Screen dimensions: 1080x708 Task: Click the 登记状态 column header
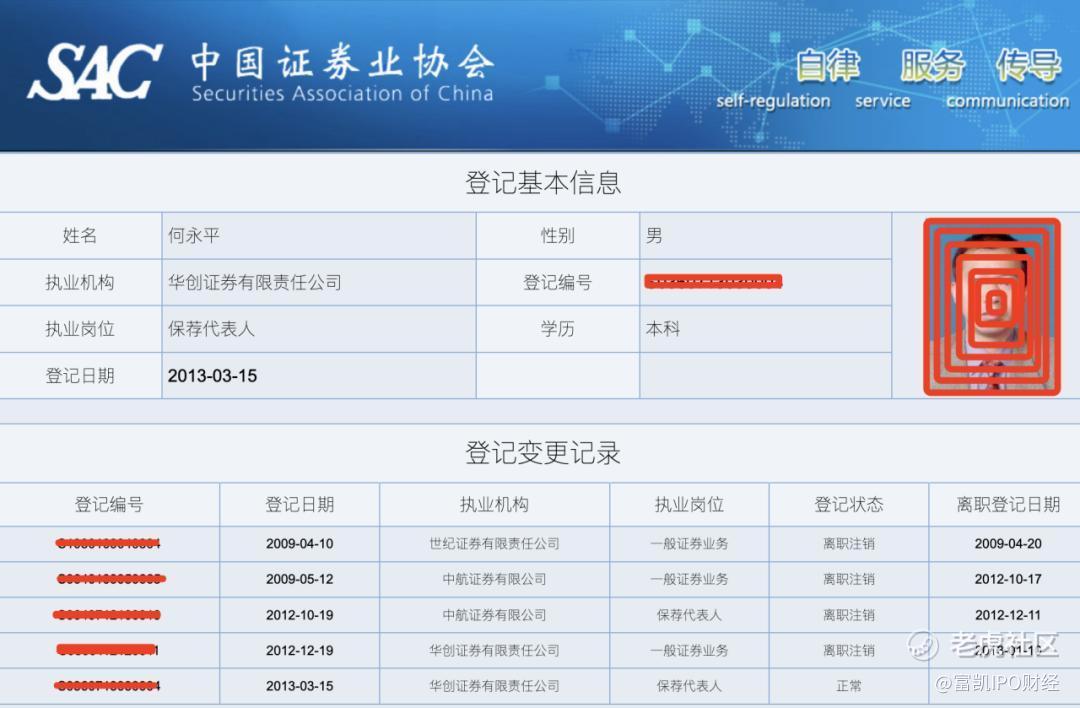849,505
